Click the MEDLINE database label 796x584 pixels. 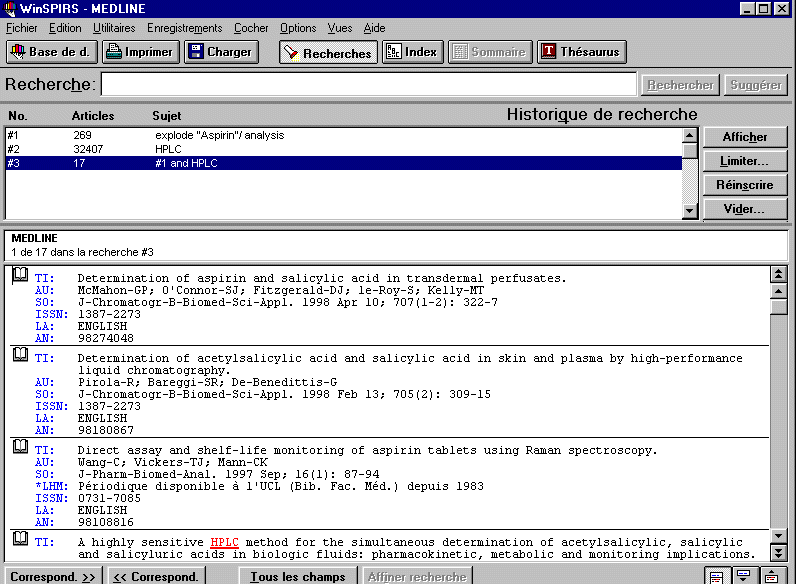tap(35, 238)
